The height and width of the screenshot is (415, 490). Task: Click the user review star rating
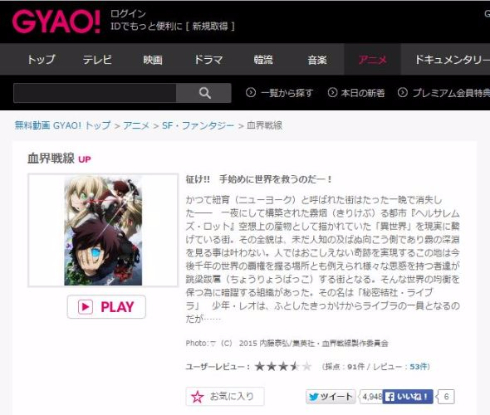pos(283,367)
